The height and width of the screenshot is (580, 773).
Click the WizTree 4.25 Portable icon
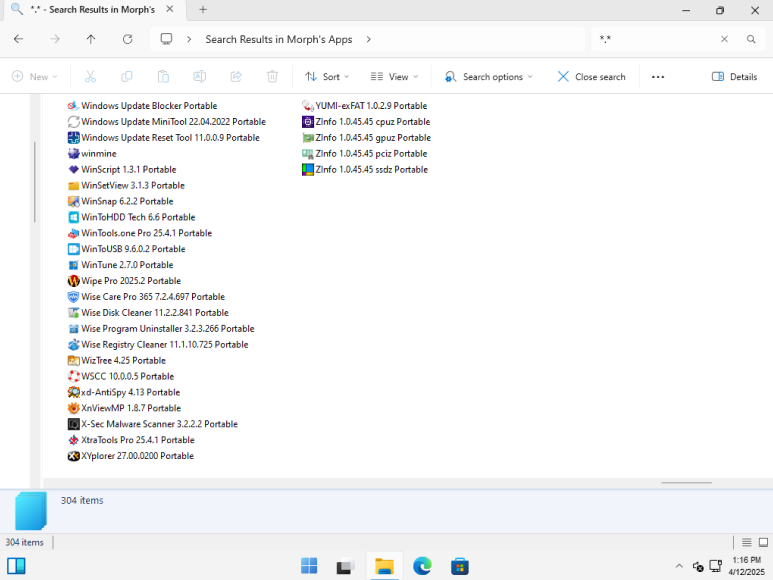73,361
